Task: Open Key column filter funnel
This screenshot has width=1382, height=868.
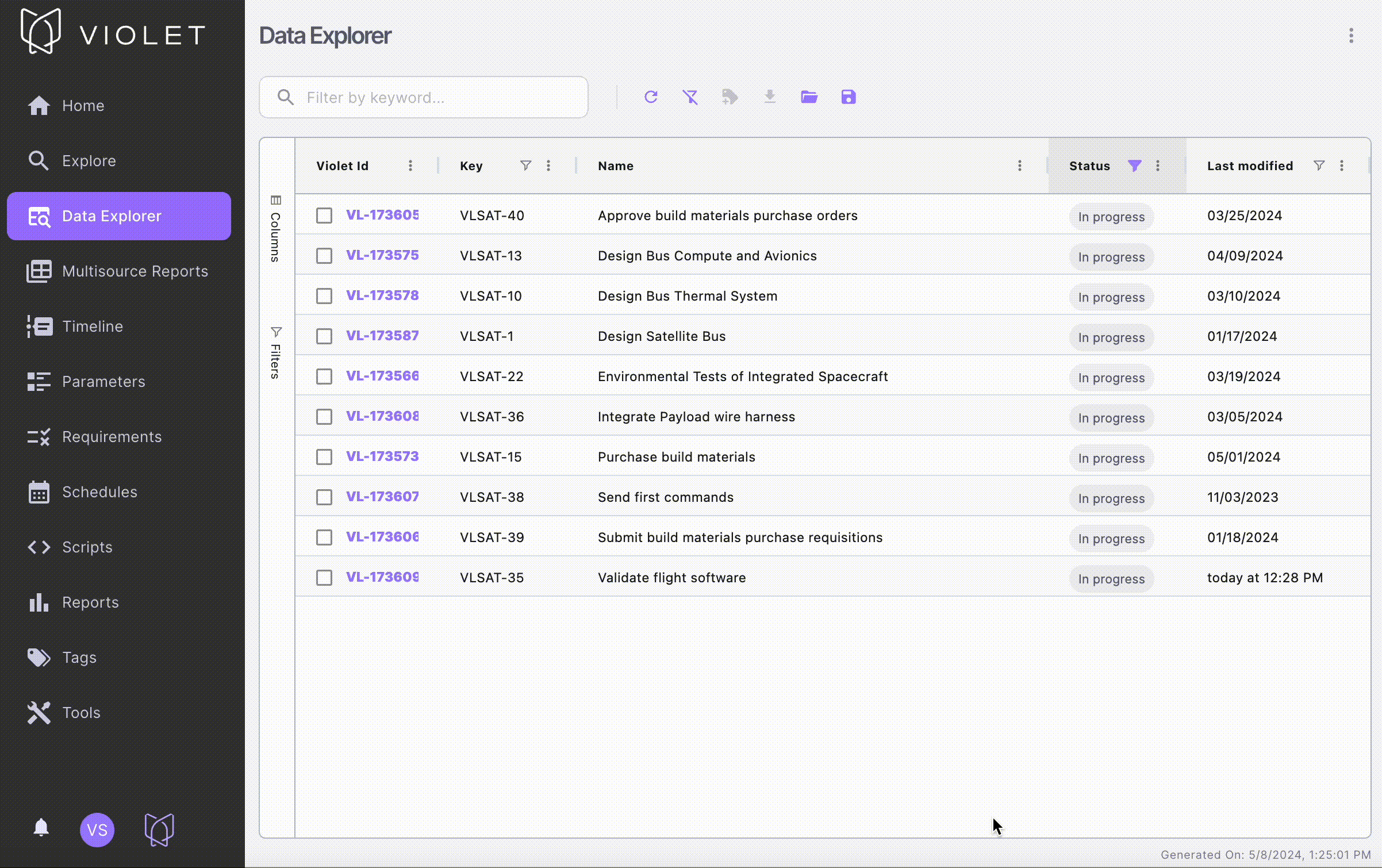Action: [525, 166]
